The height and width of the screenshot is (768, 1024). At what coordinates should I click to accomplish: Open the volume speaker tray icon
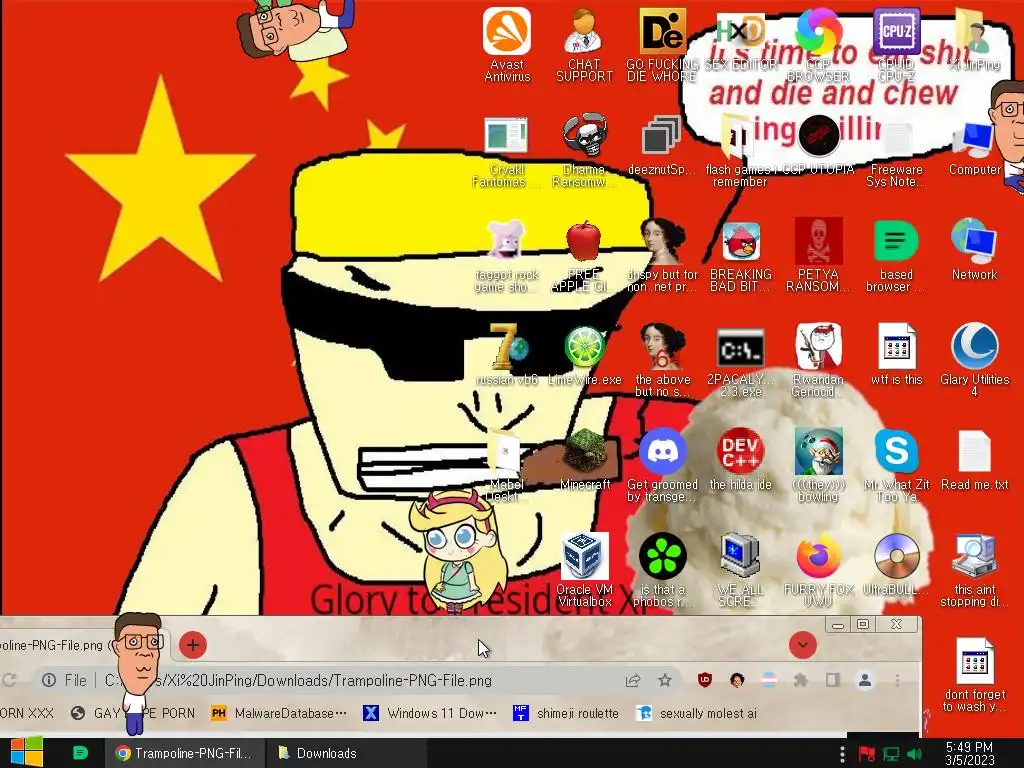[914, 755]
